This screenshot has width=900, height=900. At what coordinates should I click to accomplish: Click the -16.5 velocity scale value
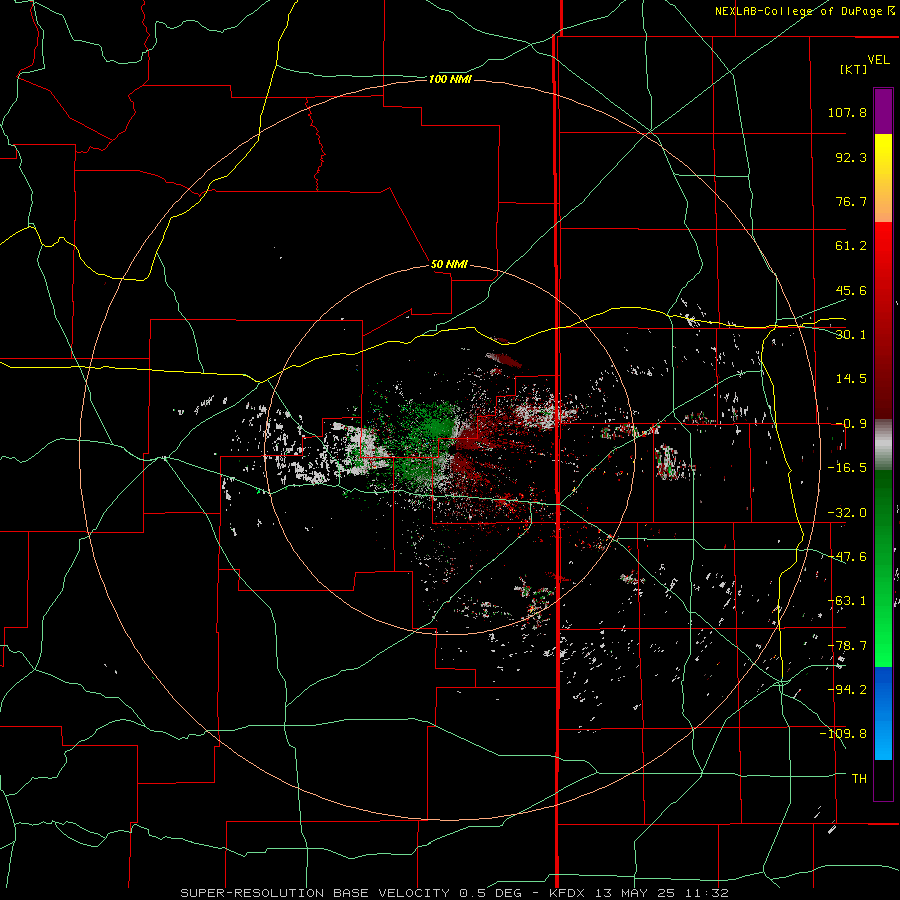(847, 468)
